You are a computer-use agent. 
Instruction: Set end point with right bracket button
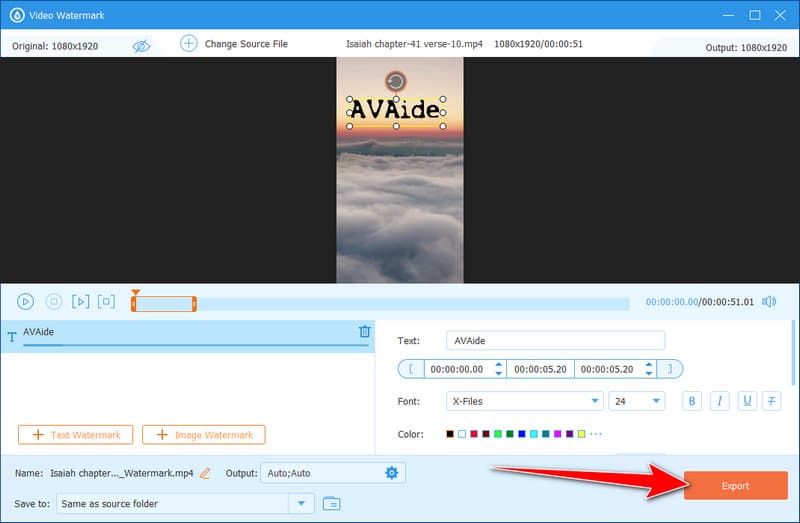[x=670, y=369]
